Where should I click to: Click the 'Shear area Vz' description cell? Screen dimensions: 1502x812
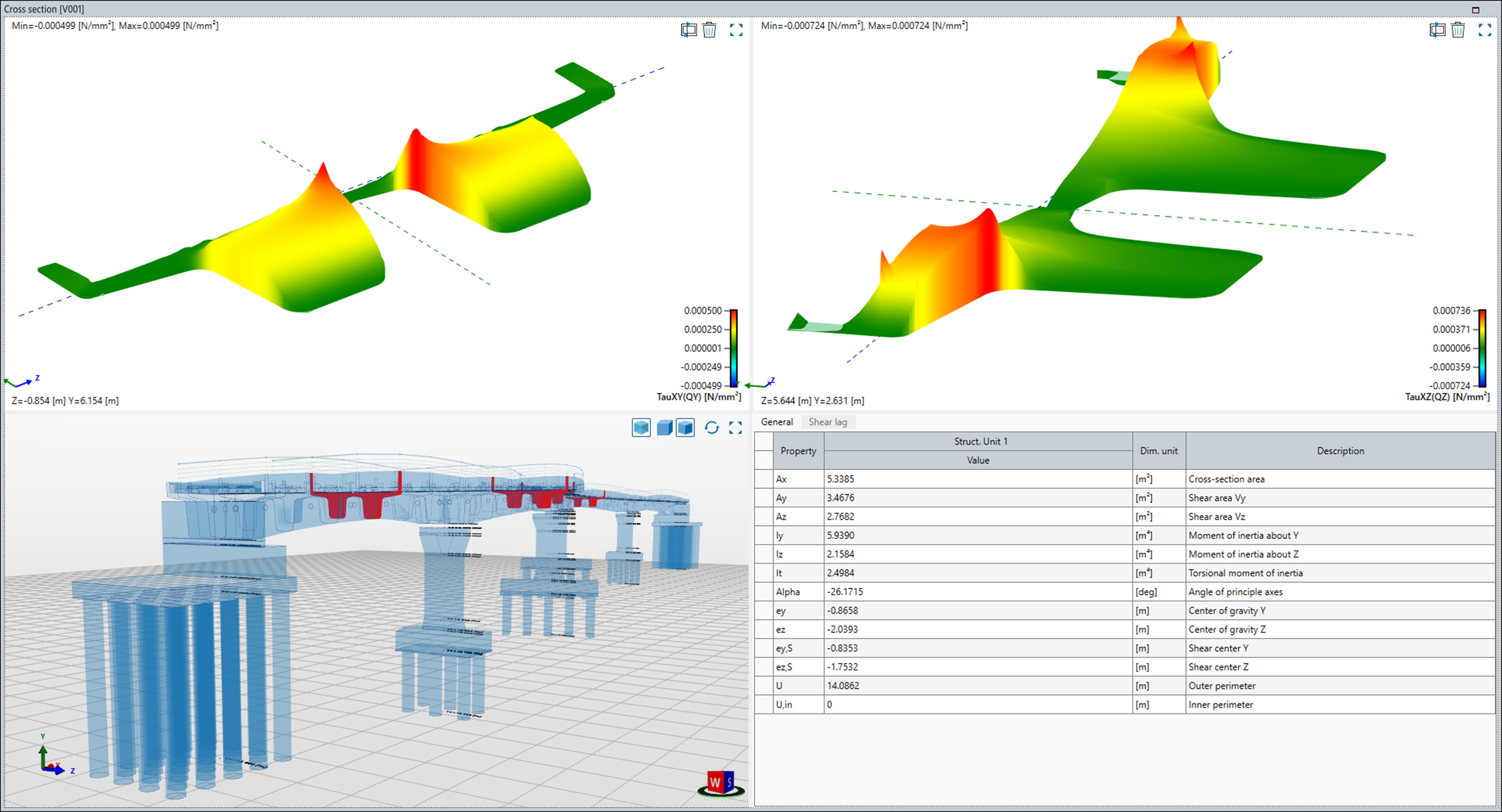coord(1340,516)
